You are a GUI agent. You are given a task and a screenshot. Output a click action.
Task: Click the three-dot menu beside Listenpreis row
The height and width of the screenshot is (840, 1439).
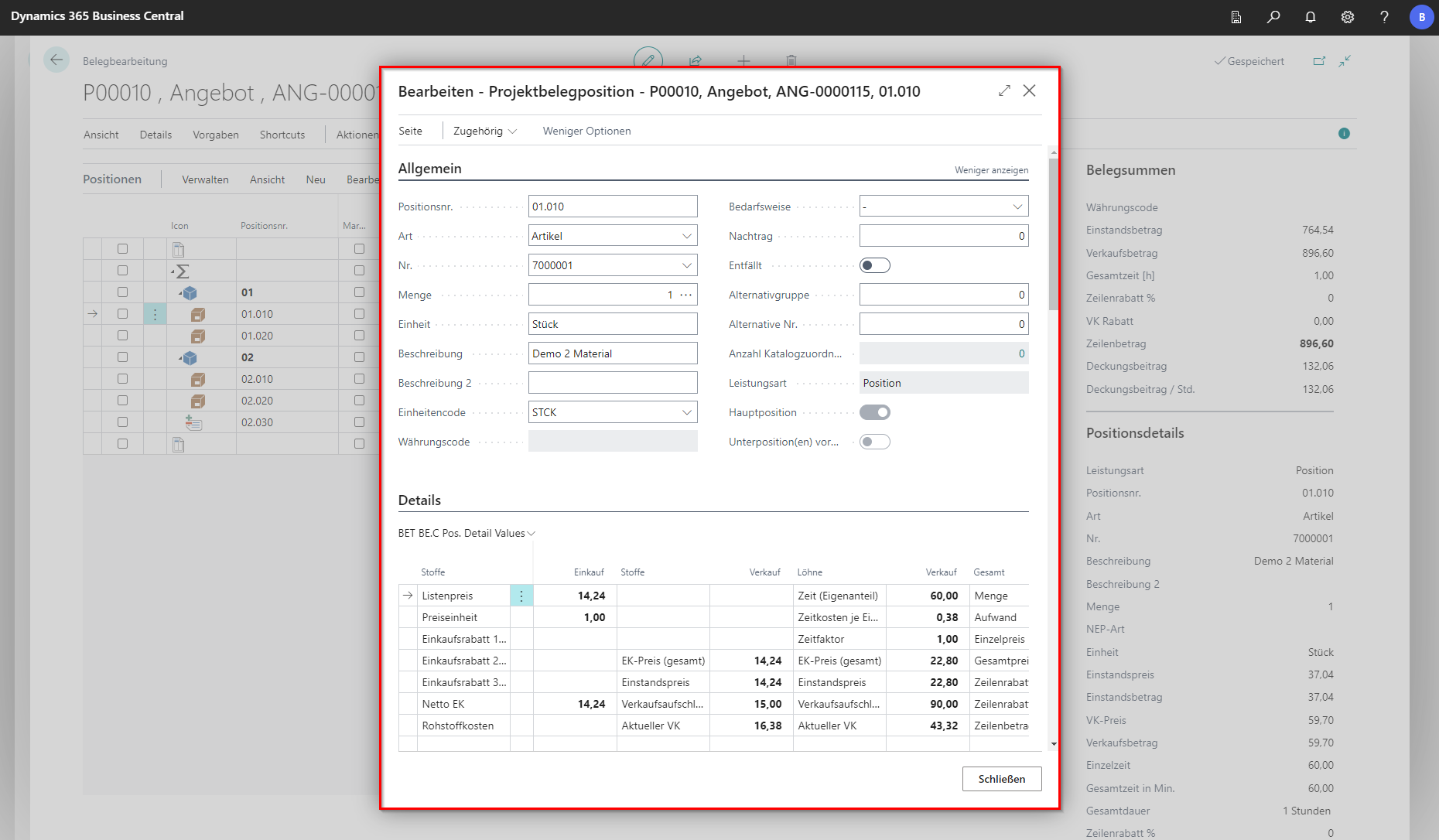(x=521, y=596)
